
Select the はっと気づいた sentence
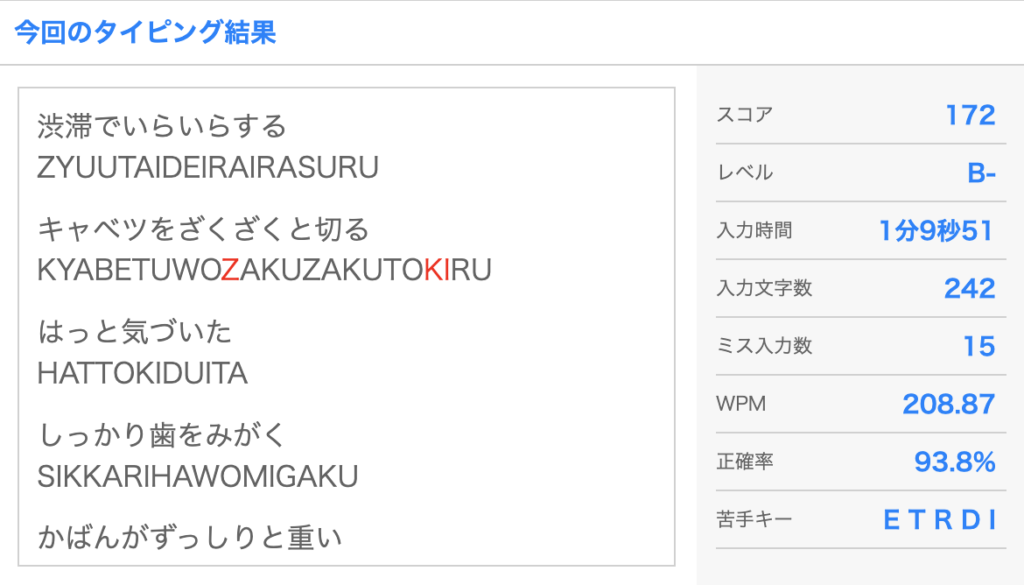coord(135,332)
